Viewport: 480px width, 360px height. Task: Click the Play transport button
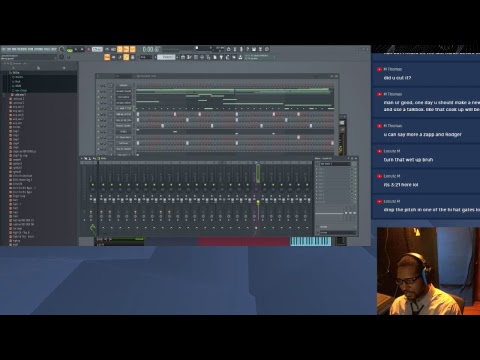(x=76, y=49)
